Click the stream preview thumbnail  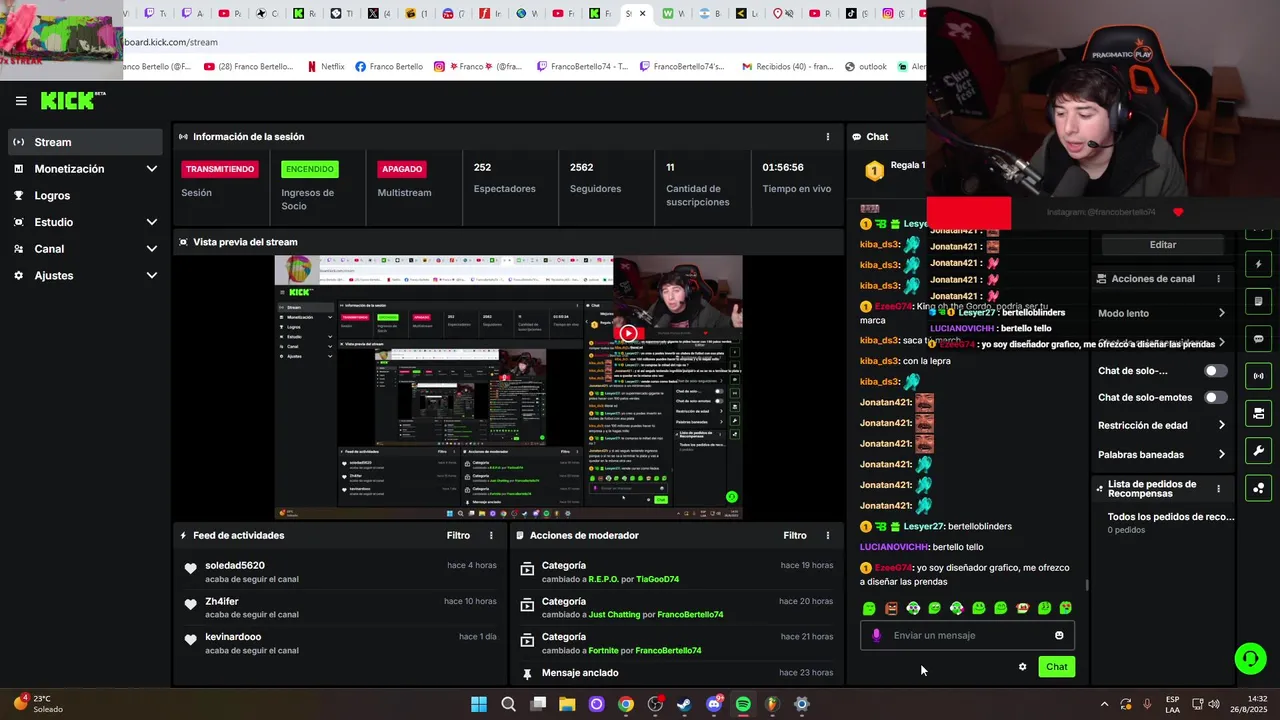click(509, 387)
